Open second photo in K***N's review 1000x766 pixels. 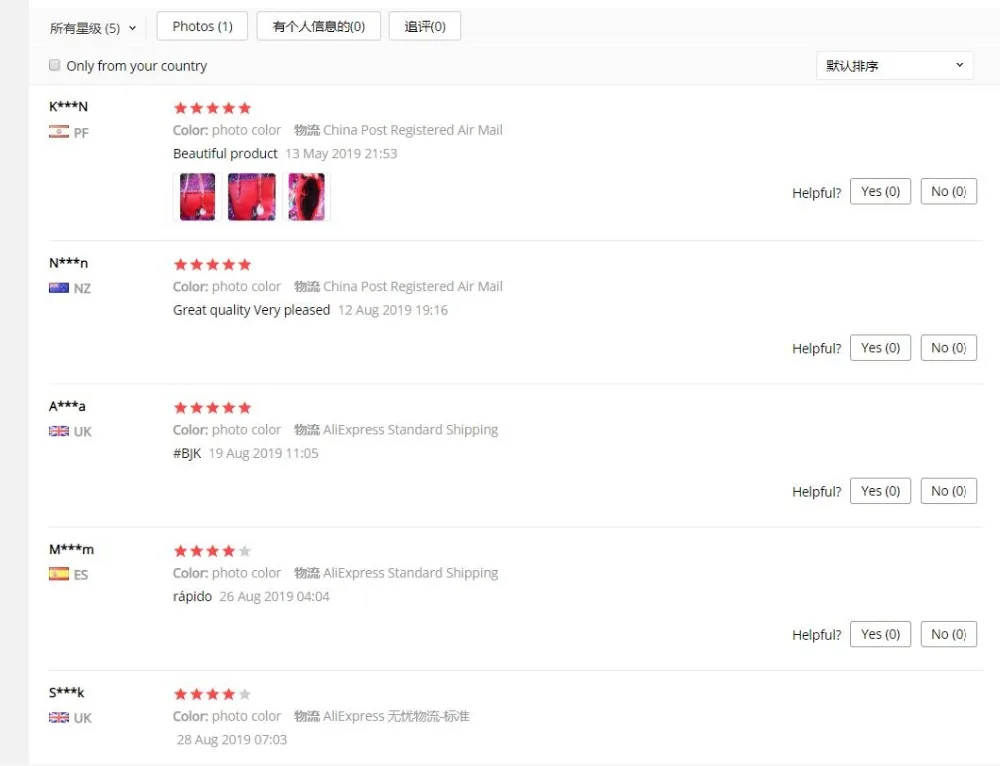coord(252,197)
